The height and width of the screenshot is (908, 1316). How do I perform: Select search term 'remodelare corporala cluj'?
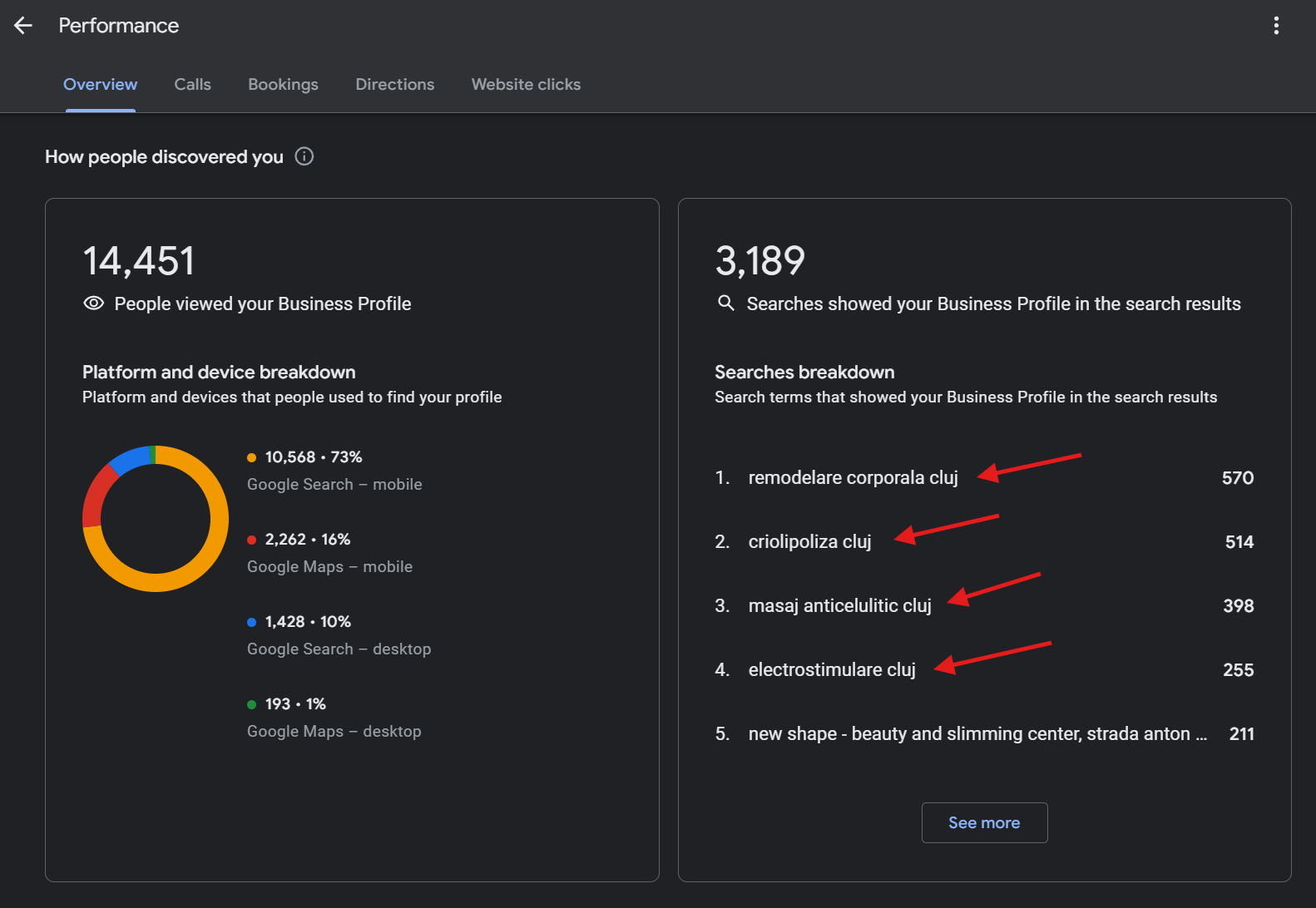click(x=853, y=477)
